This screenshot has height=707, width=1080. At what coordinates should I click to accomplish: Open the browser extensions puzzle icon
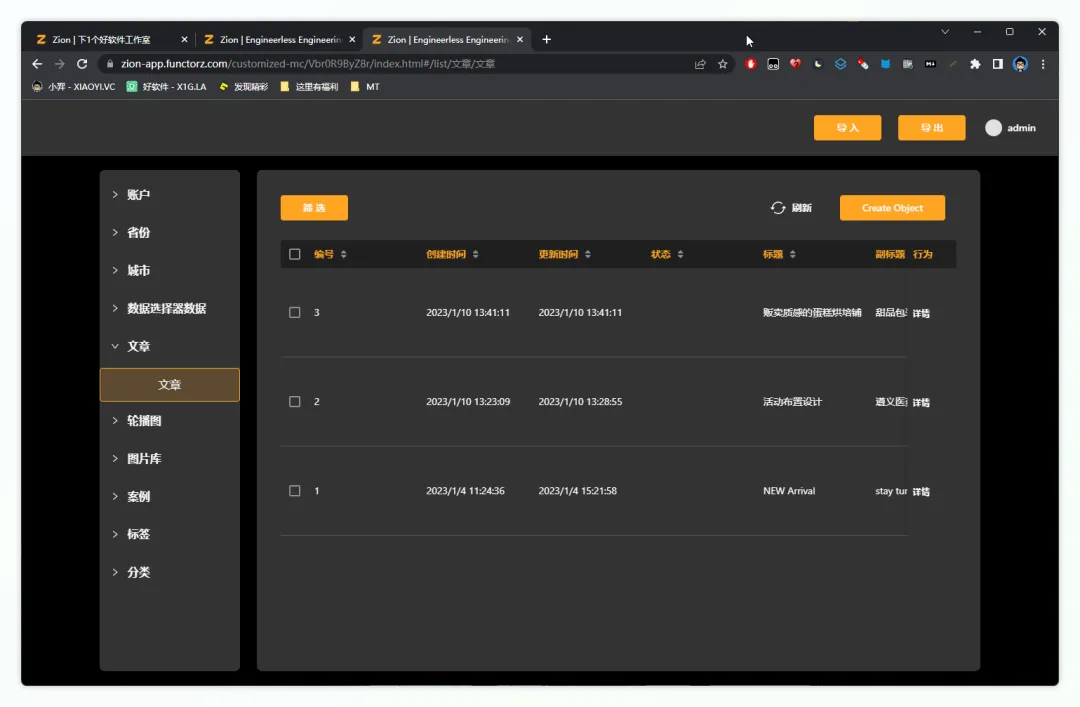coord(975,64)
